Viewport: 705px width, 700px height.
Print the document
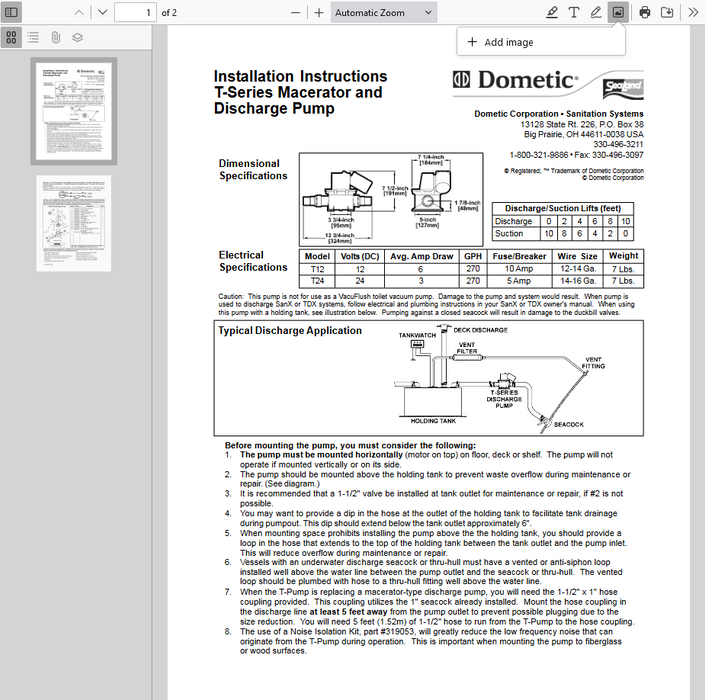click(645, 12)
